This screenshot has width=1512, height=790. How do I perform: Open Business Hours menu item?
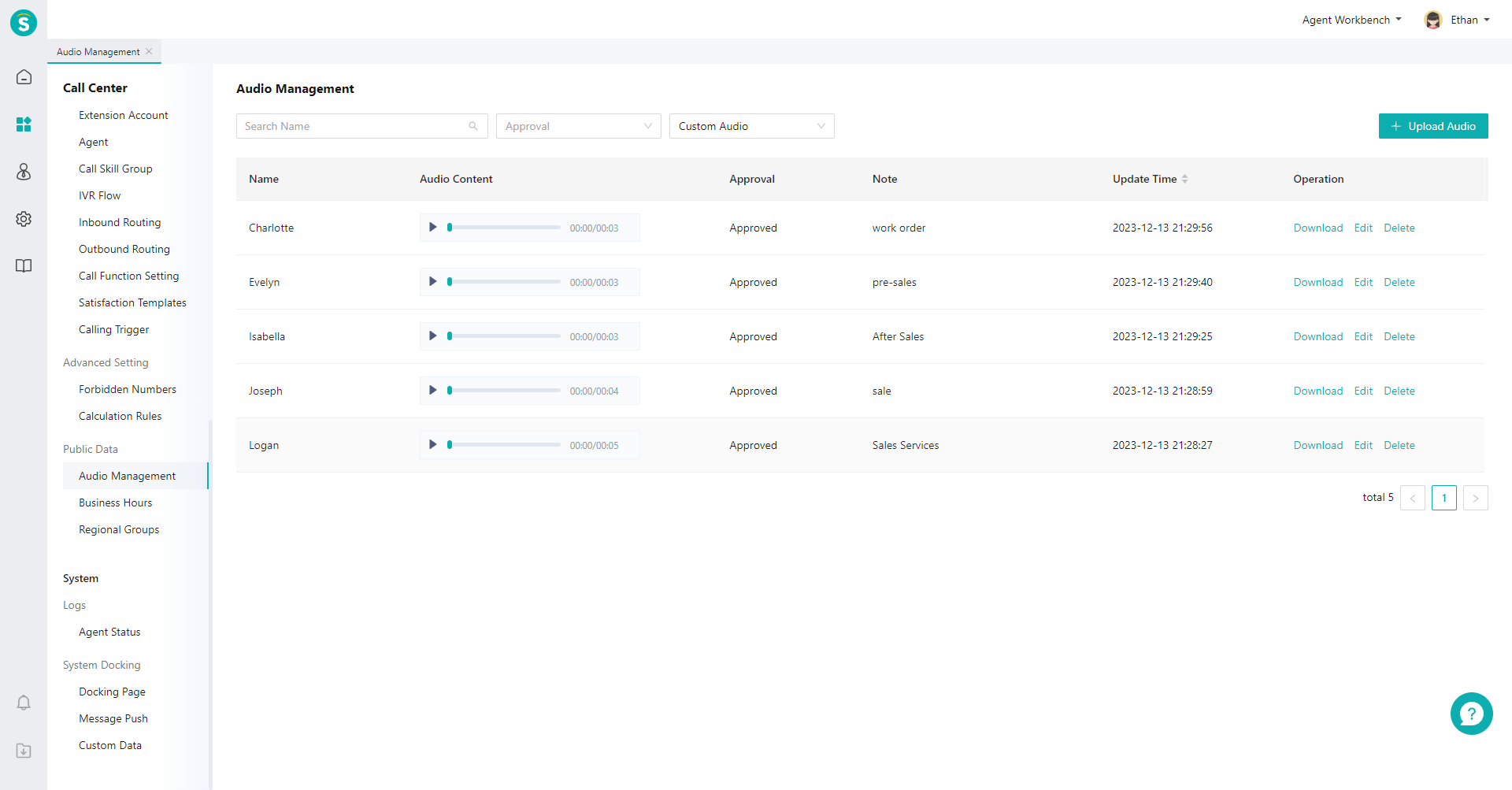click(116, 503)
